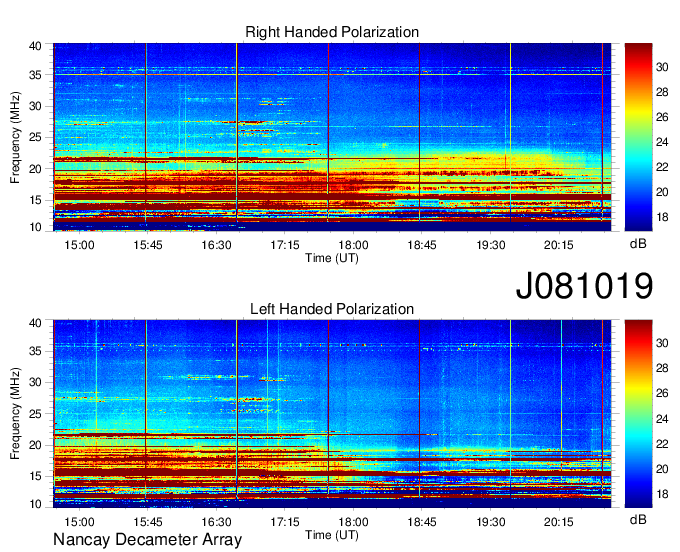The height and width of the screenshot is (552, 680).
Task: Click the "Nancay Decameter Array" caption
Action: [147, 539]
